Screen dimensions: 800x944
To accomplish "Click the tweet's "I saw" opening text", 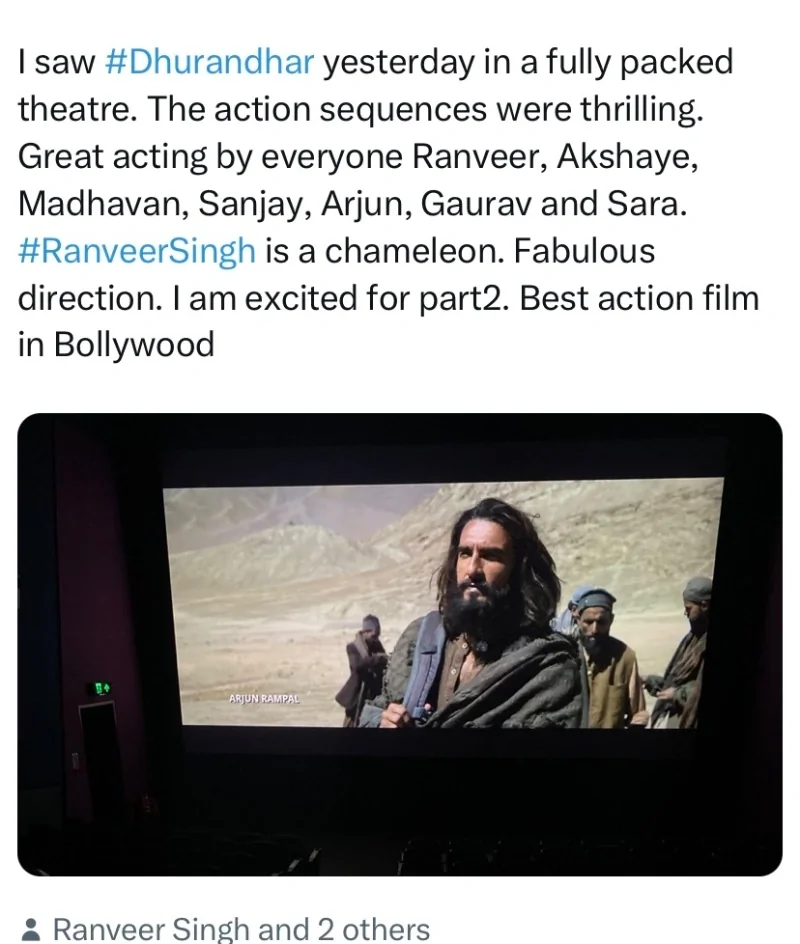I will [57, 62].
